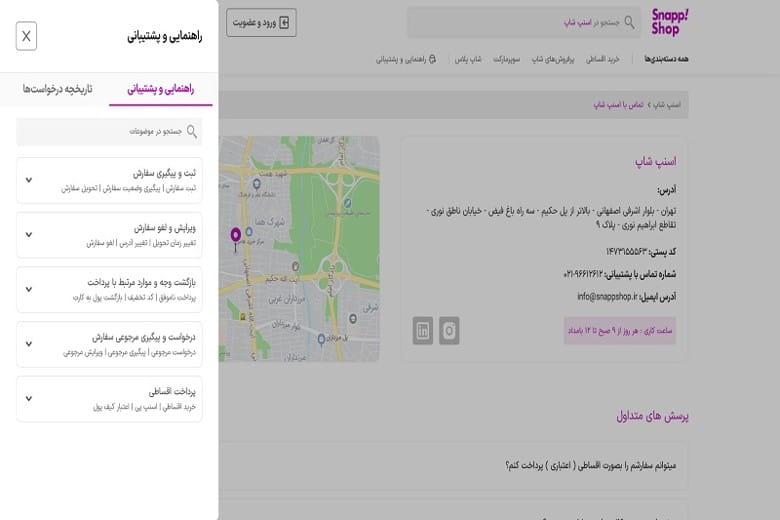The height and width of the screenshot is (520, 780).
Task: Expand ویرایش و لغو سفارش section
Action: [109, 235]
